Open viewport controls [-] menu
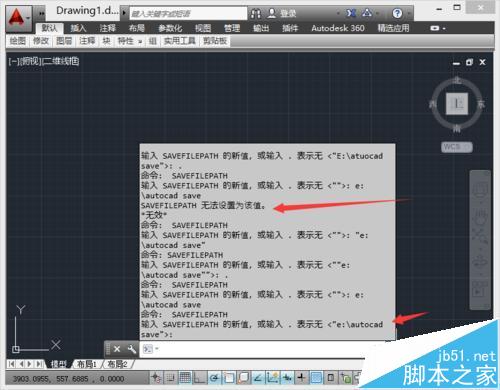The image size is (500, 390). (13, 61)
